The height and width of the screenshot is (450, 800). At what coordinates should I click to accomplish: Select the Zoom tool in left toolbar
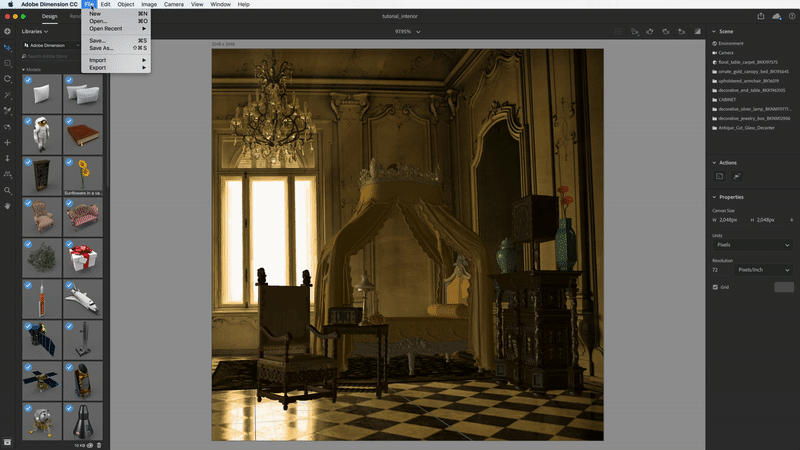click(8, 189)
